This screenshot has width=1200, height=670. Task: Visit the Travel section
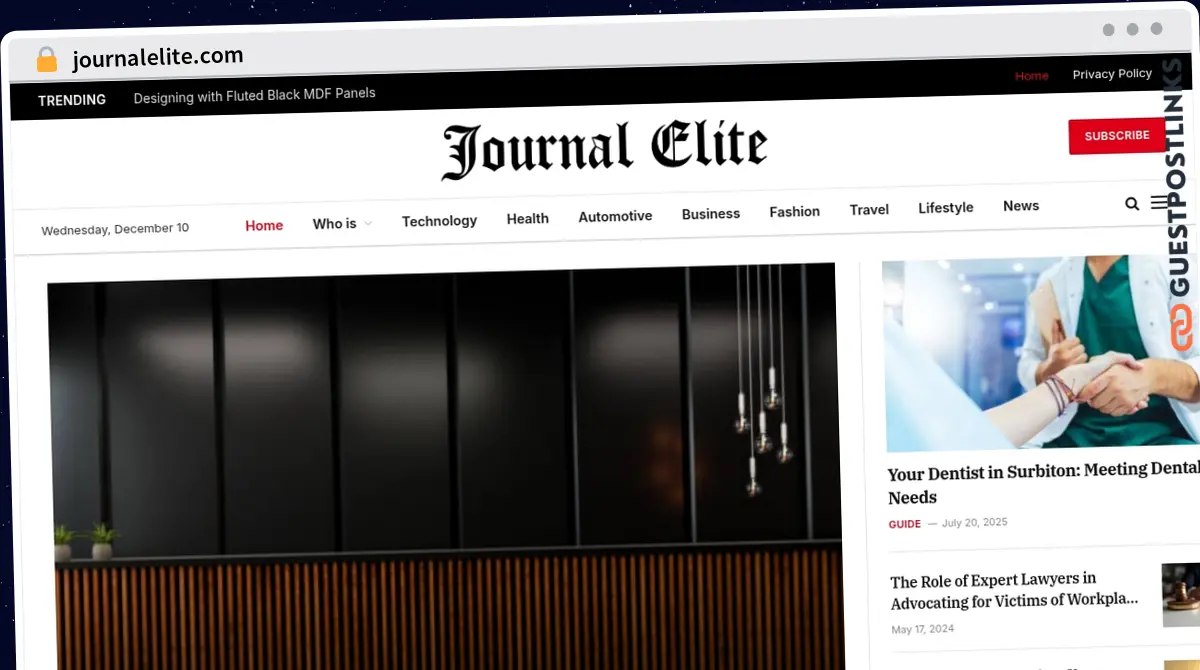[x=869, y=210]
